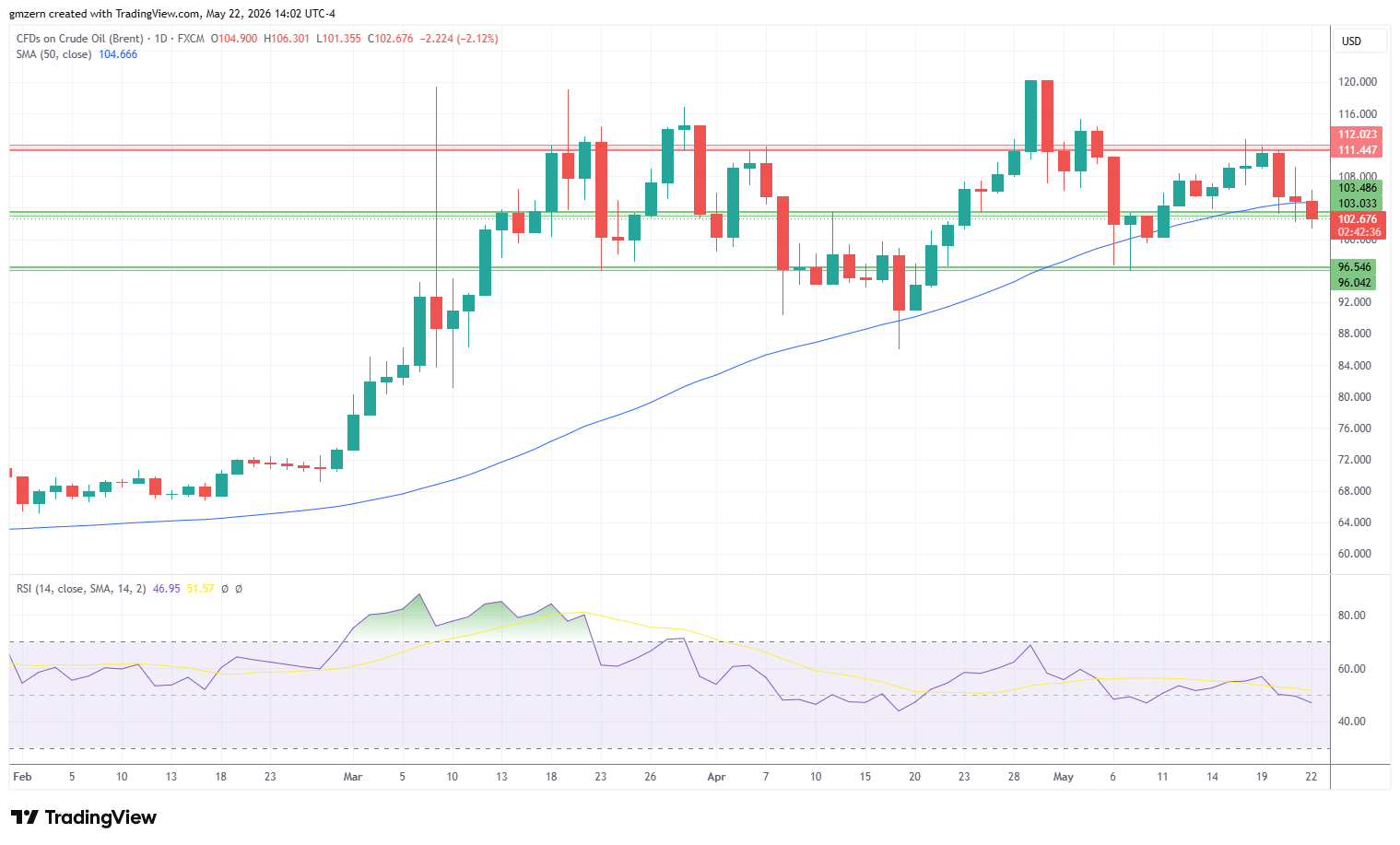
Task: Click the 'May' label on time axis
Action: click(1064, 777)
